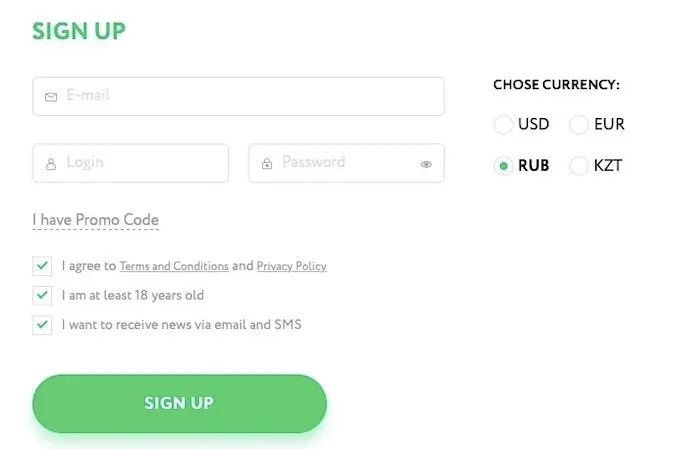The height and width of the screenshot is (449, 700).
Task: Choose EUR as the currency
Action: (x=579, y=125)
